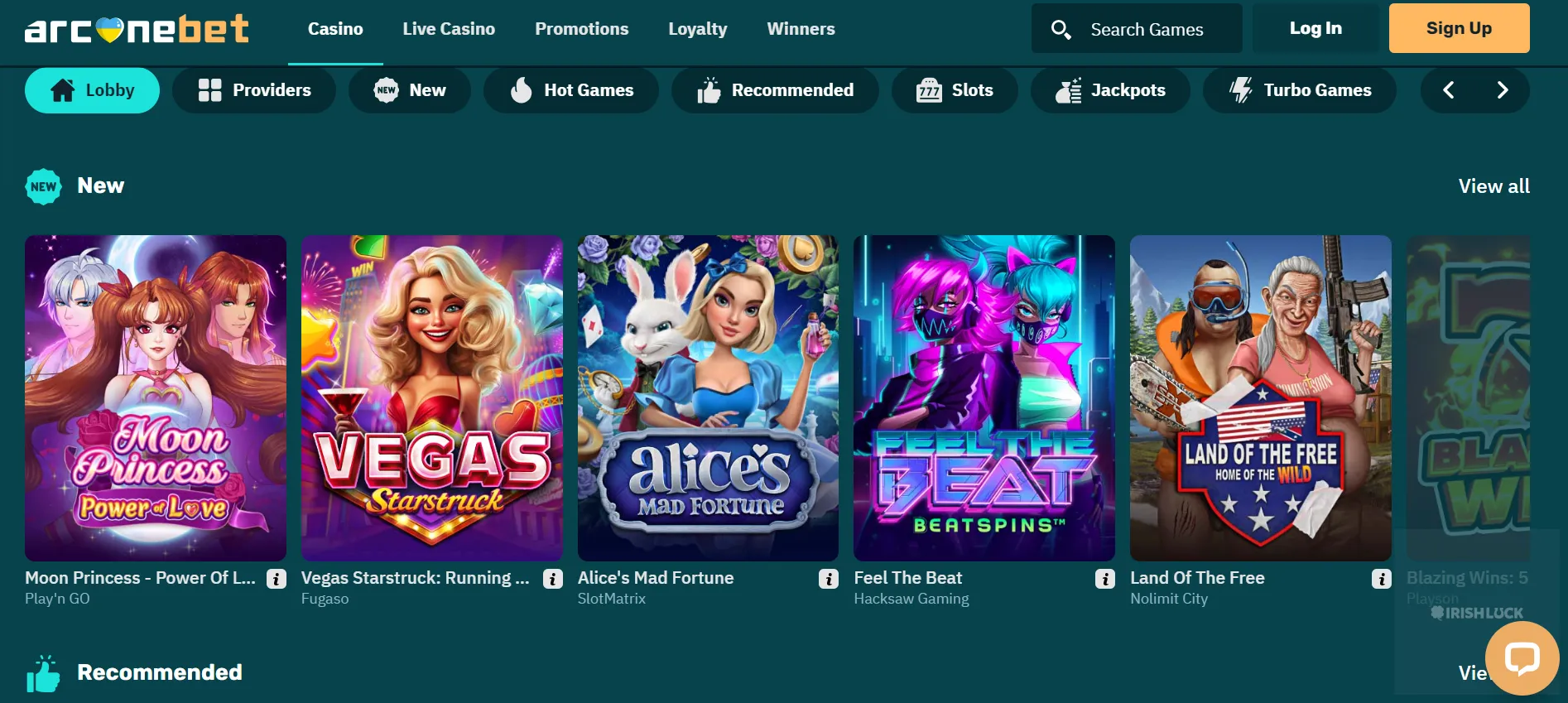Viewport: 1568px width, 703px height.
Task: Show info for Alice's Mad Fortune
Action: pyautogui.click(x=829, y=579)
